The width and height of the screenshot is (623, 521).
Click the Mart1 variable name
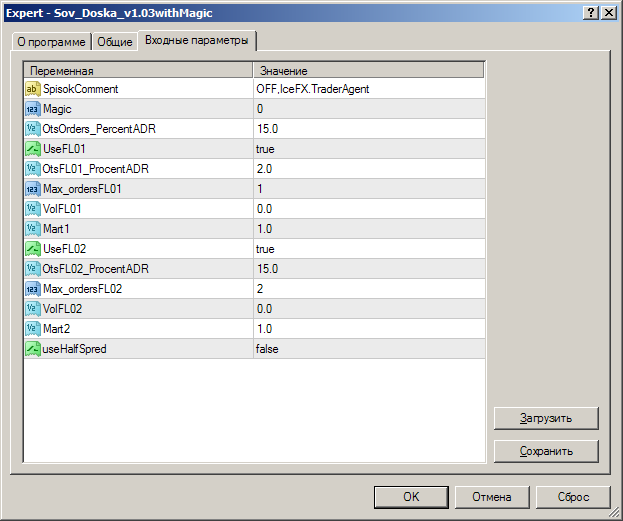click(x=56, y=229)
